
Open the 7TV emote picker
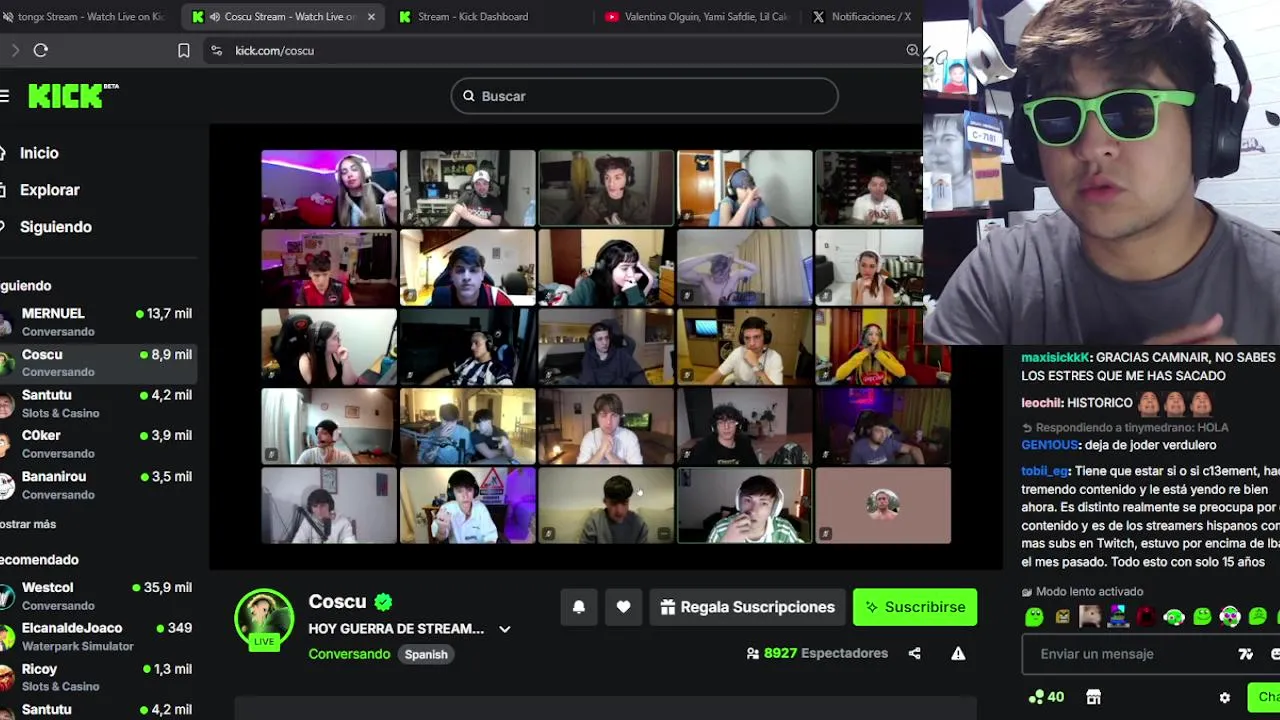tap(1245, 654)
